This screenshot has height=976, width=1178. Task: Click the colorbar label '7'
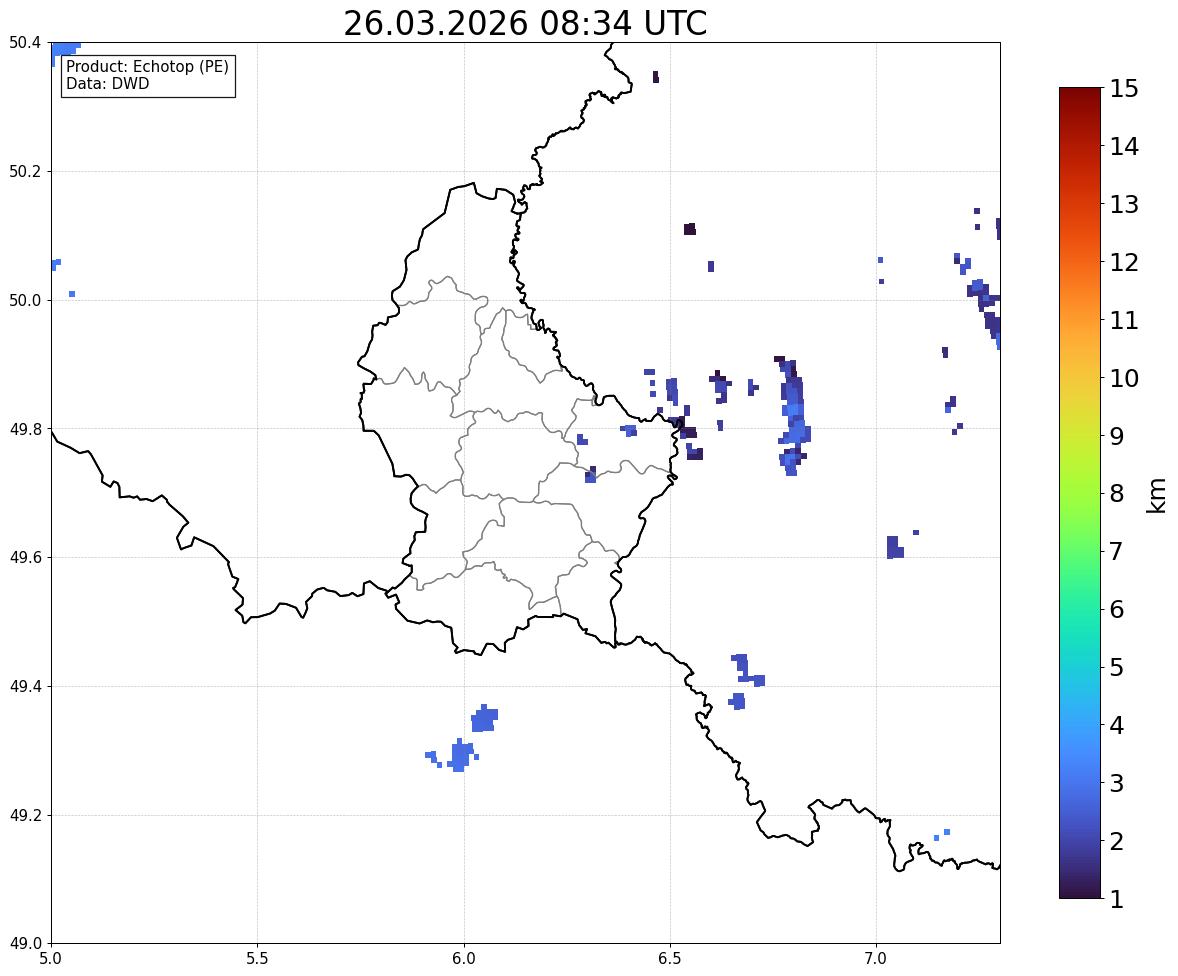point(1117,551)
